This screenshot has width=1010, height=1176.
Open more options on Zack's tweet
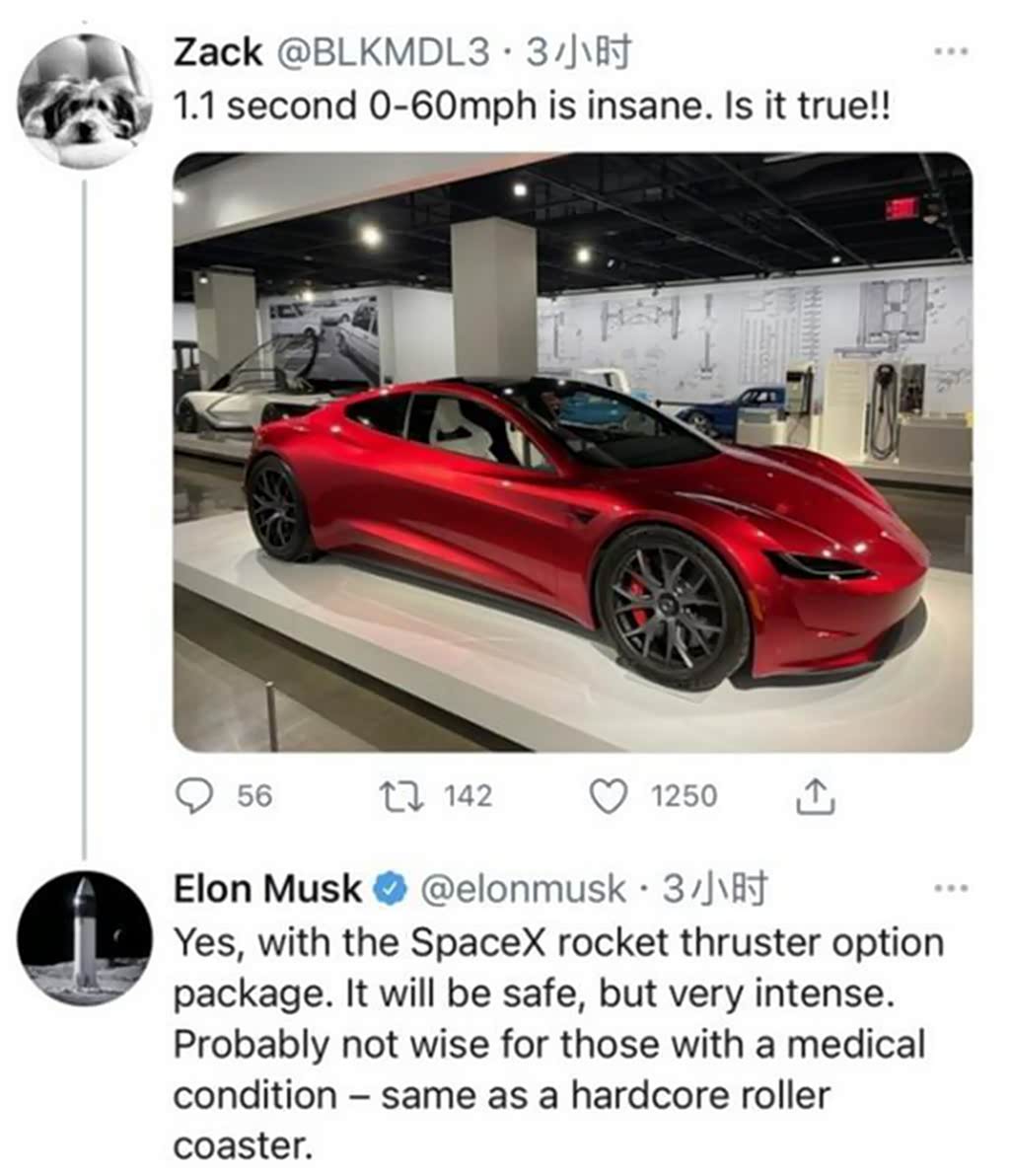pyautogui.click(x=951, y=52)
